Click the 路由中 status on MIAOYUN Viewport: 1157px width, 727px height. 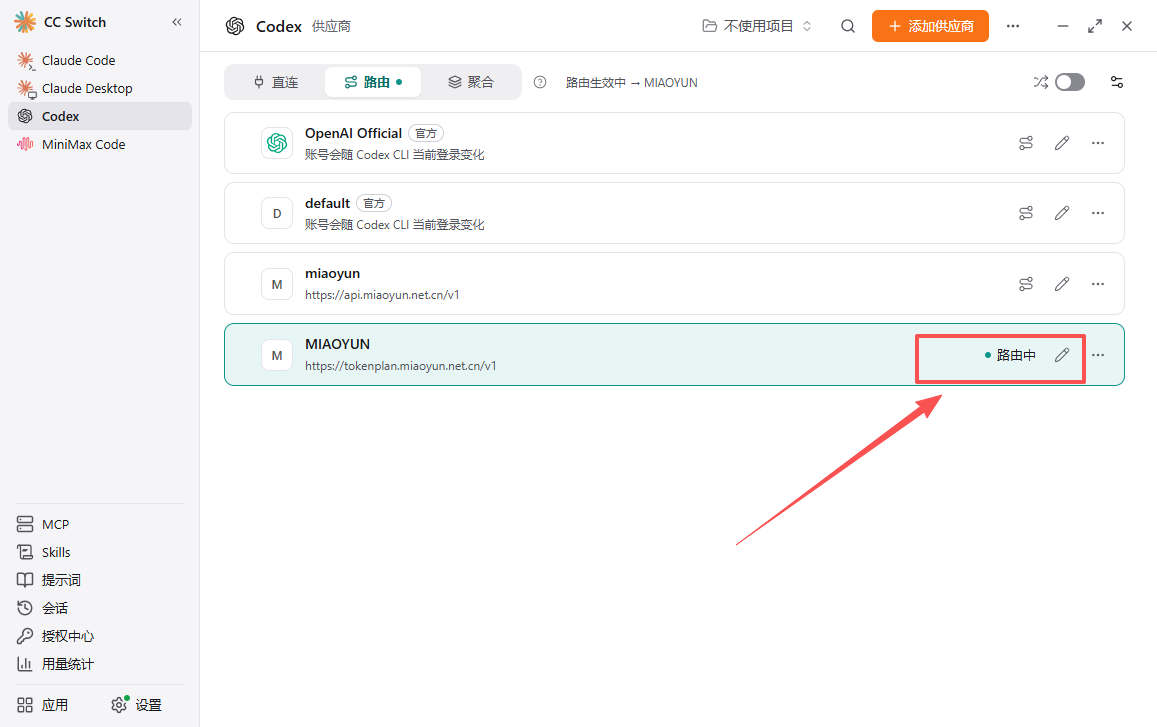[1010, 355]
